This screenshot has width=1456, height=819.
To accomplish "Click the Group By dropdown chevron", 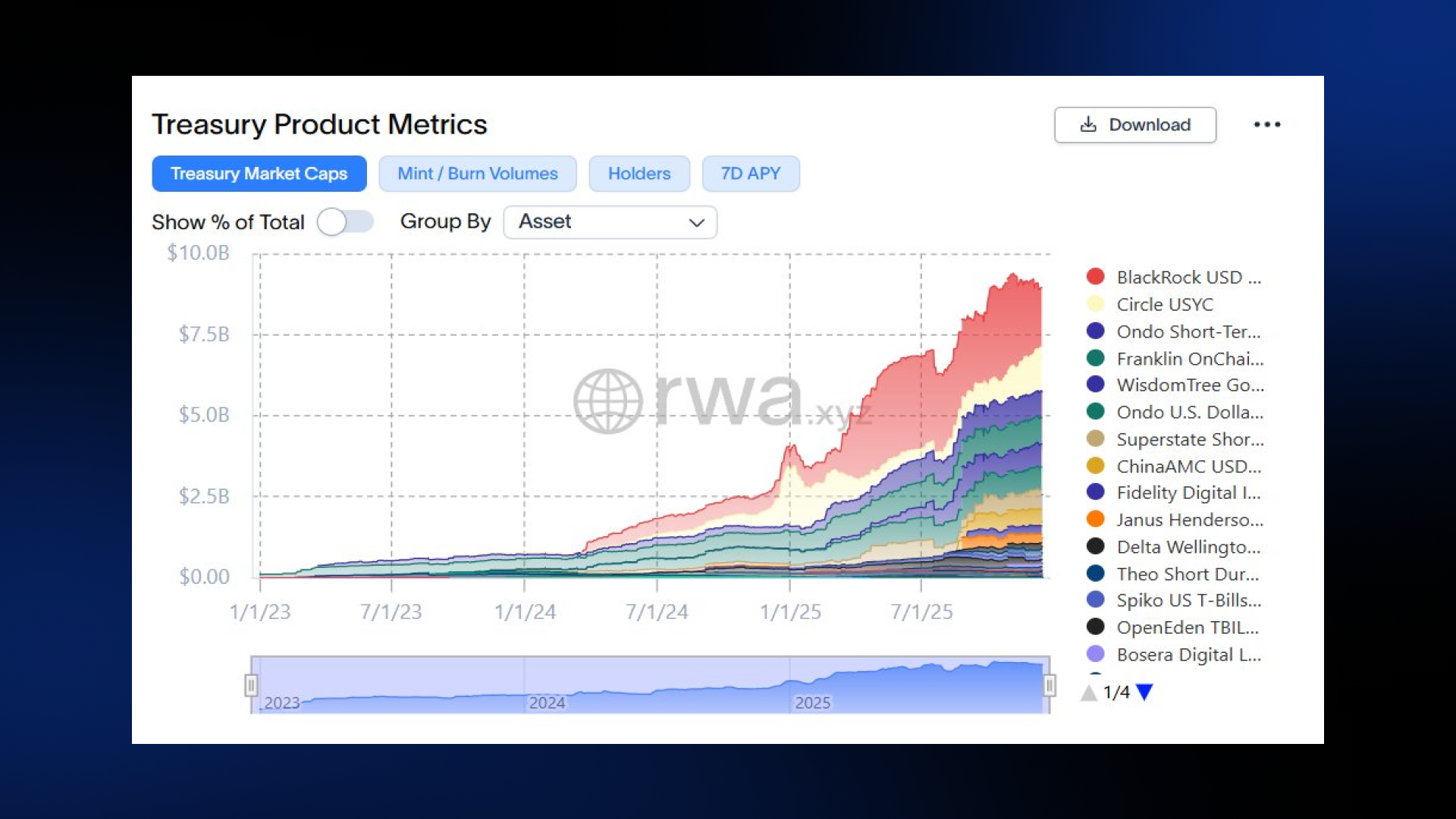I will tap(696, 222).
